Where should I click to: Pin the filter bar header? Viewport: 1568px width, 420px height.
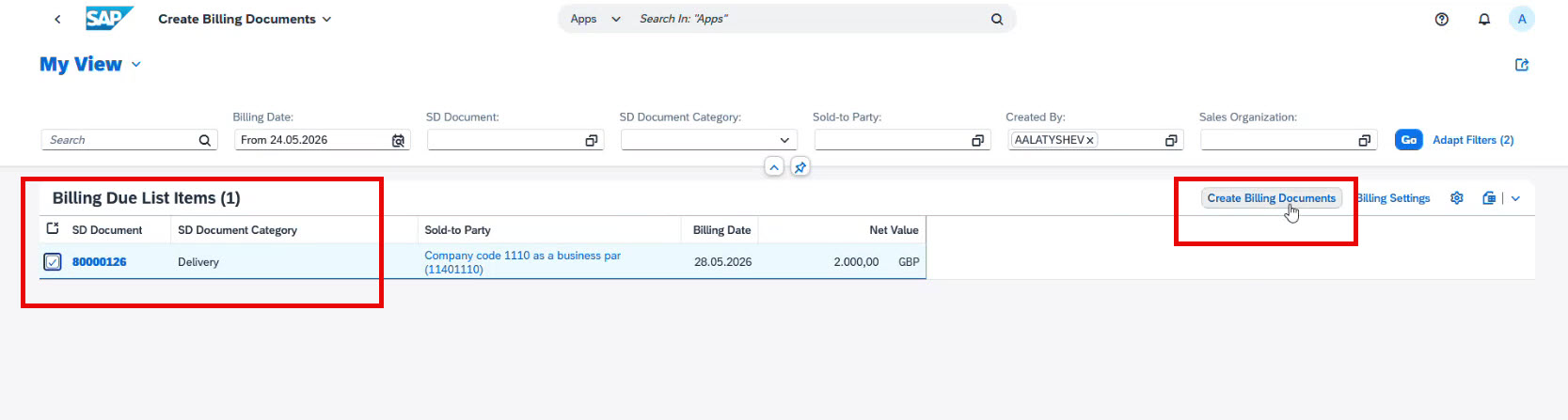click(800, 167)
